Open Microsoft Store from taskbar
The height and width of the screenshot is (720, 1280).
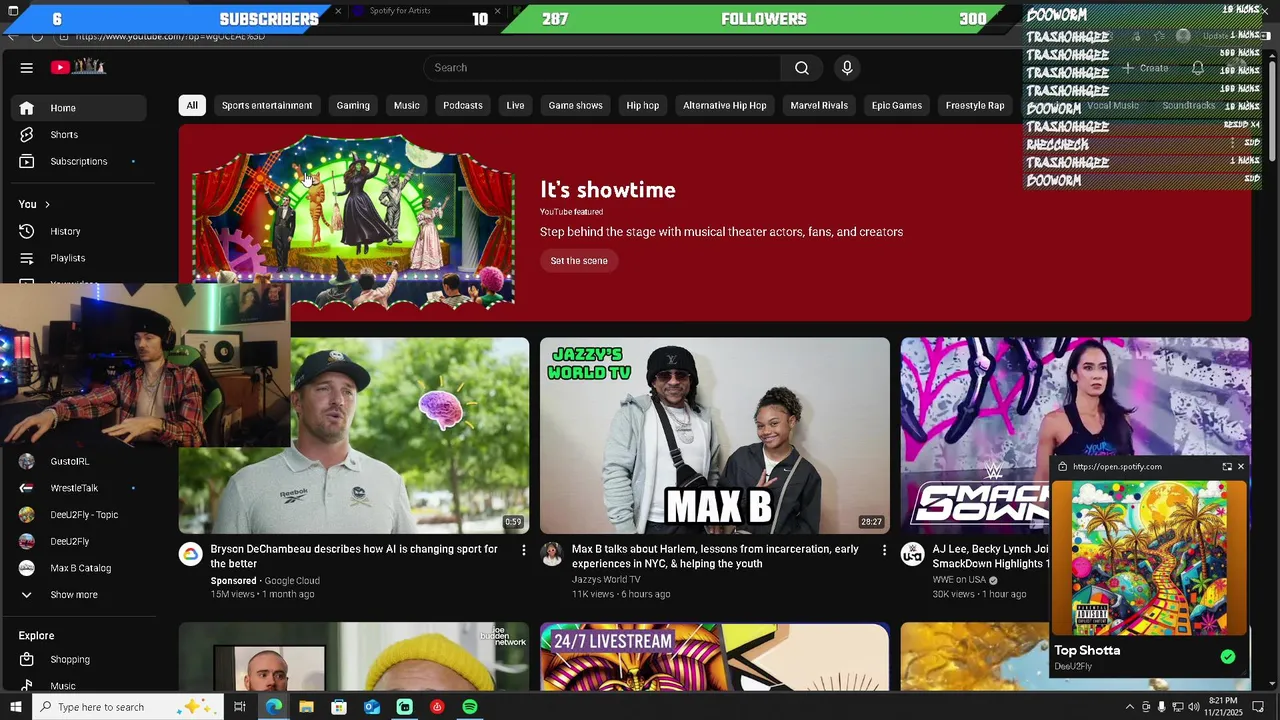339,707
